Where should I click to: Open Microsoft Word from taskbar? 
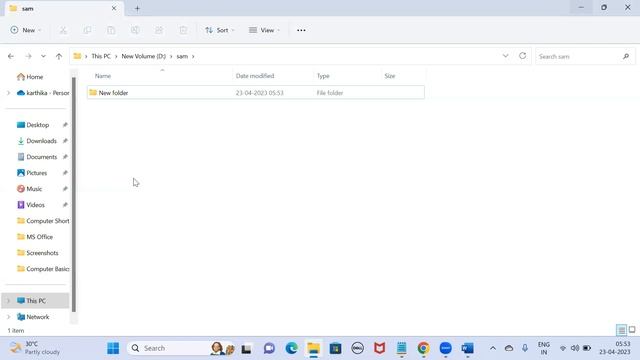467,348
